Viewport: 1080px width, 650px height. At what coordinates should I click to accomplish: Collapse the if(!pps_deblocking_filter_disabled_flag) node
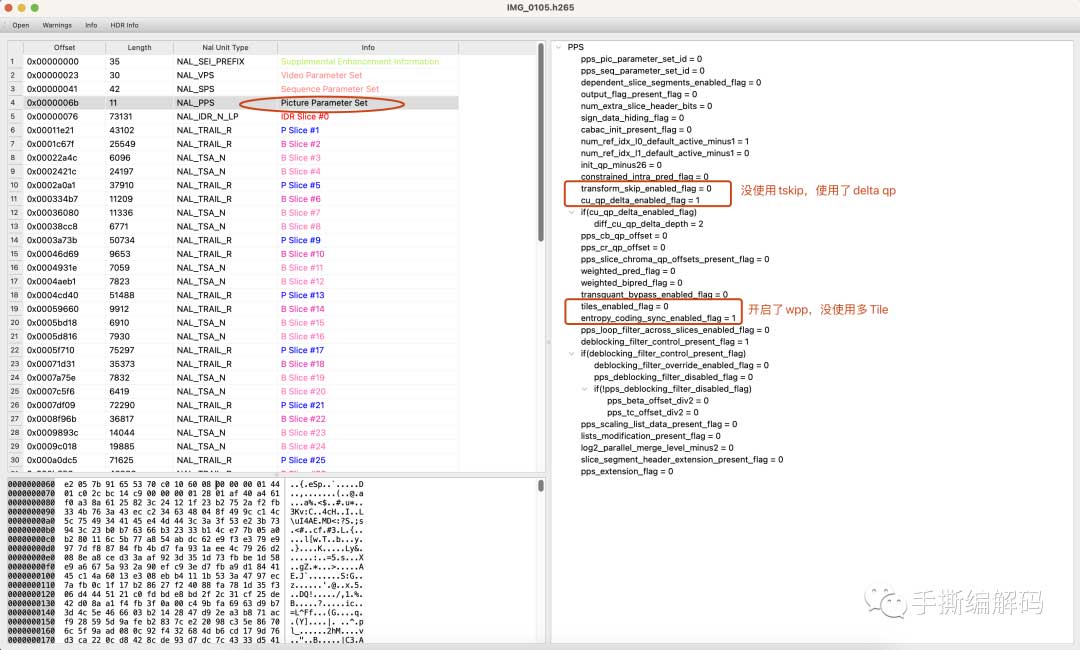coord(586,389)
